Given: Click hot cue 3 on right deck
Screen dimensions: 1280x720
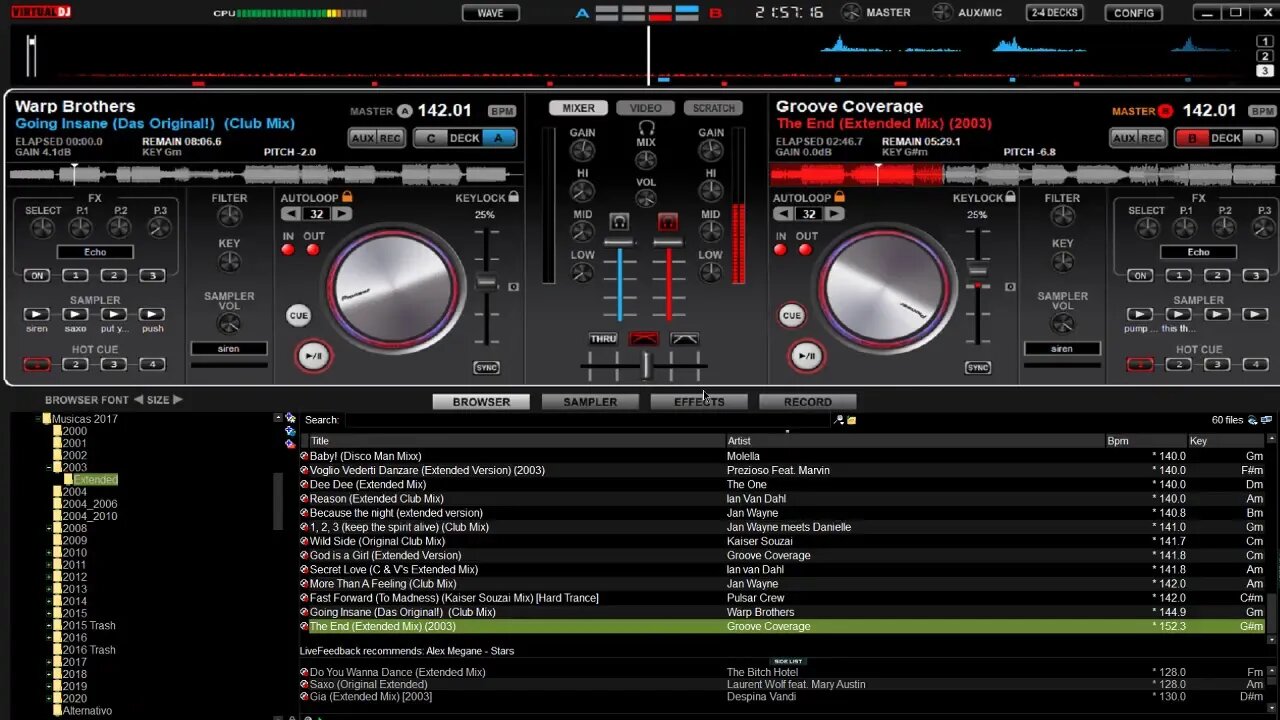Looking at the screenshot, I should [1217, 364].
